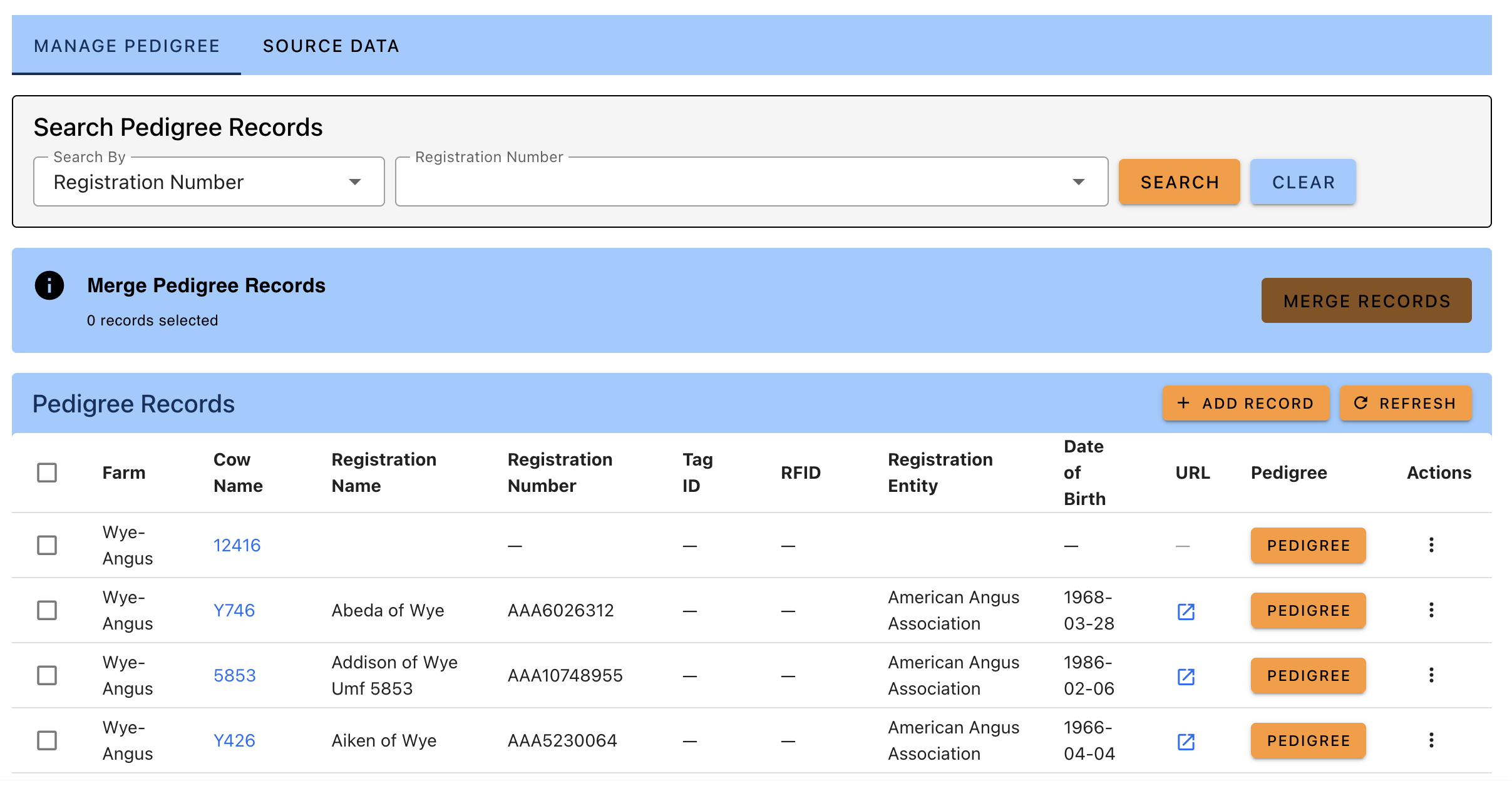
Task: Switch to the Manage Pedigree tab
Action: point(126,46)
